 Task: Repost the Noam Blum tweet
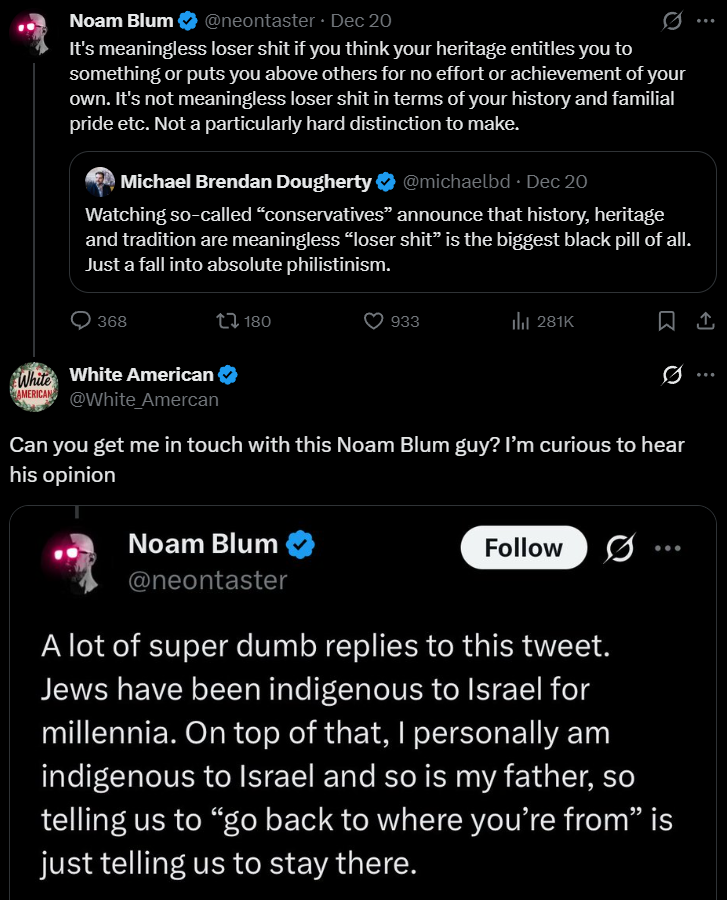[x=228, y=321]
